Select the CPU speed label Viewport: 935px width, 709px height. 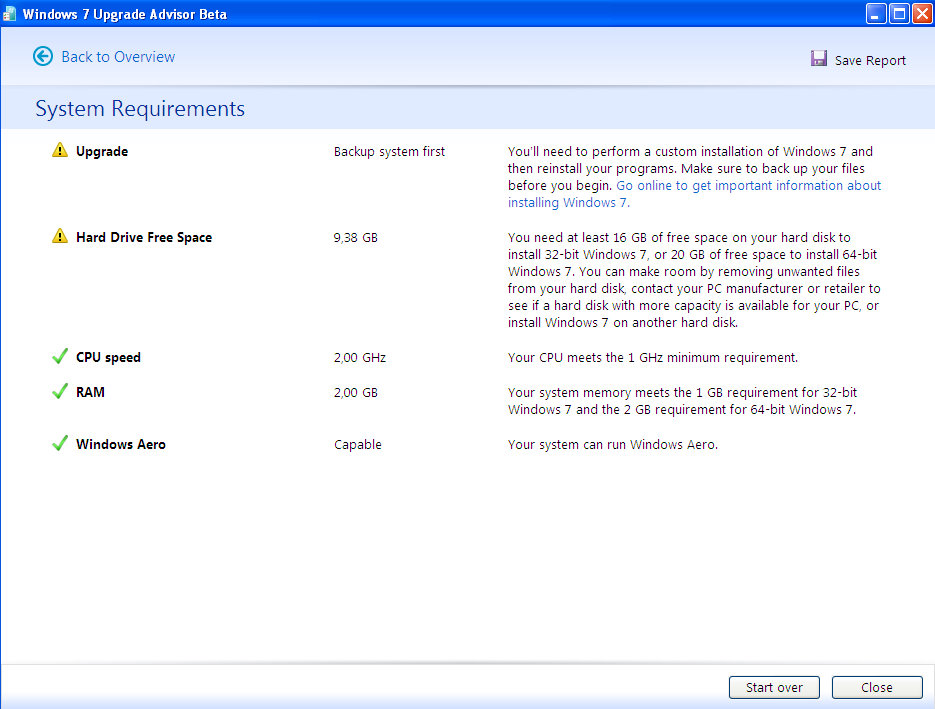108,357
